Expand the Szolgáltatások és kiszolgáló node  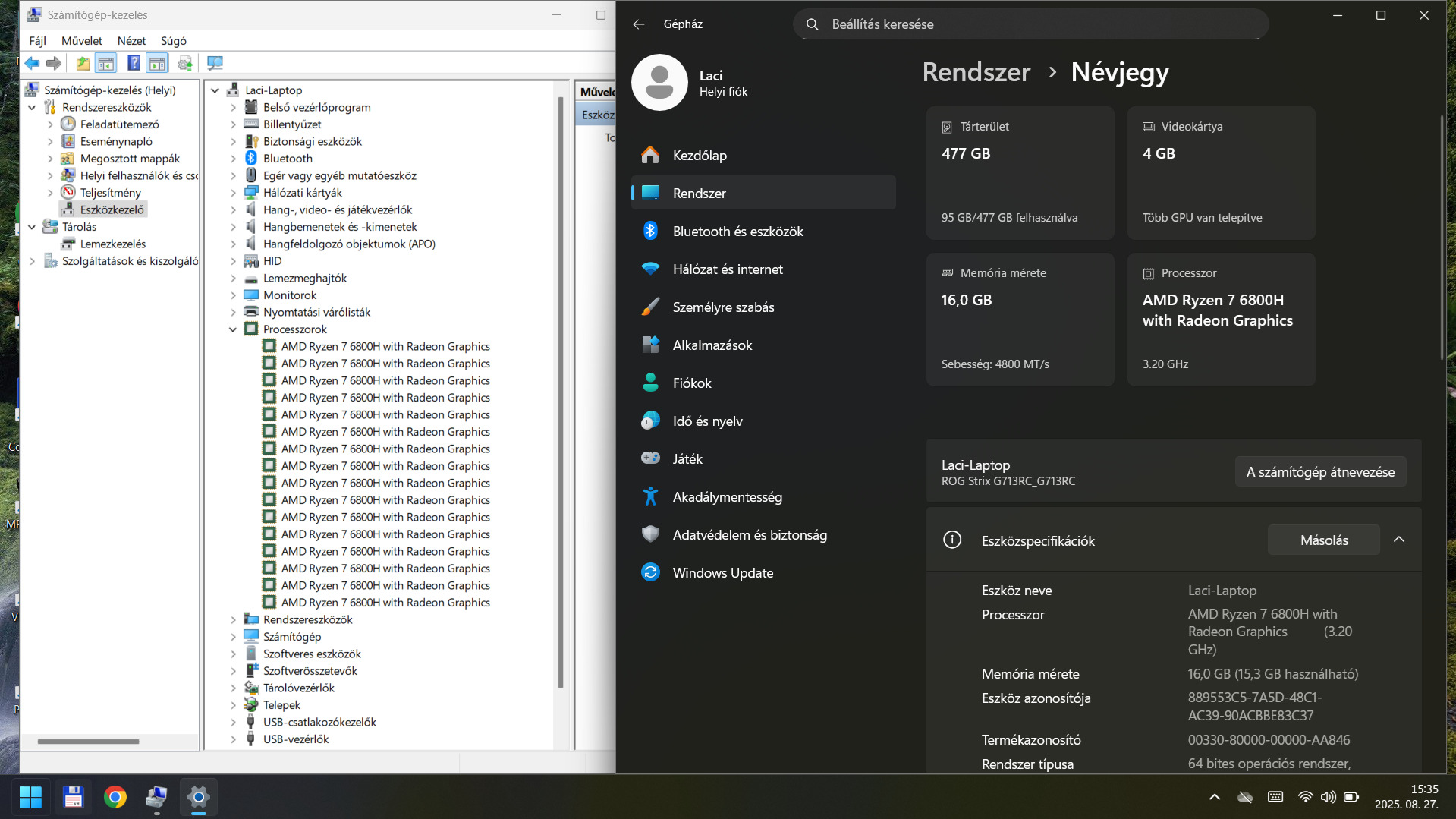coord(32,261)
